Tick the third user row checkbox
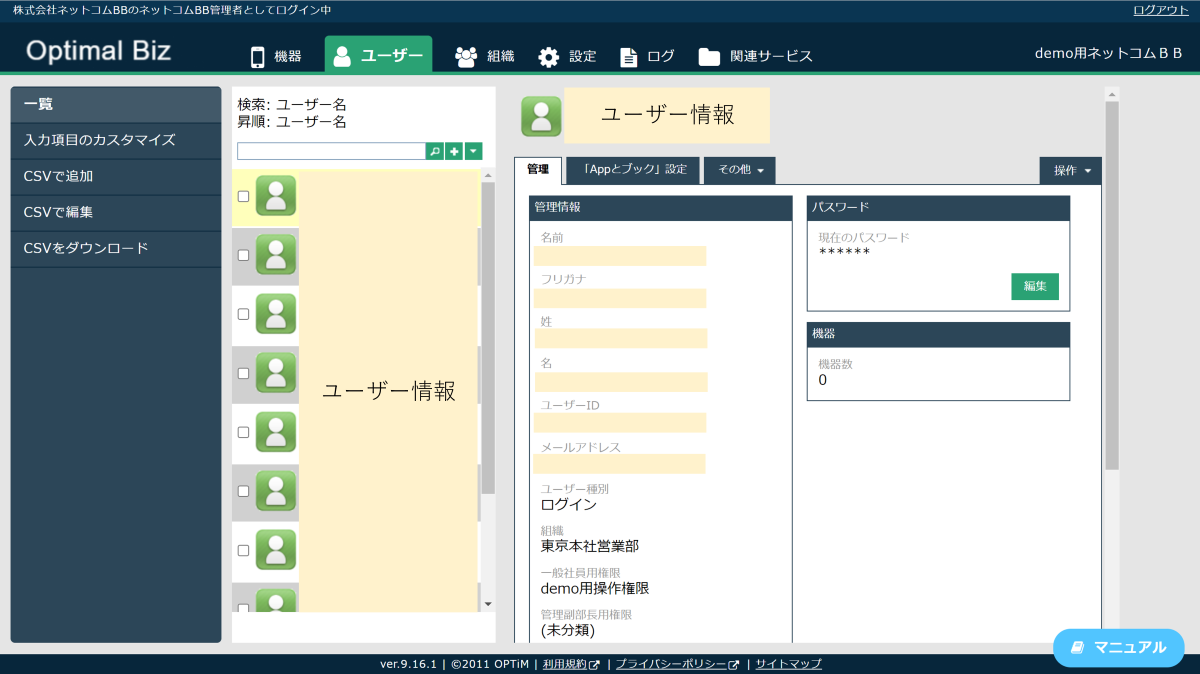Screen dimensions: 1200x674 (243, 314)
